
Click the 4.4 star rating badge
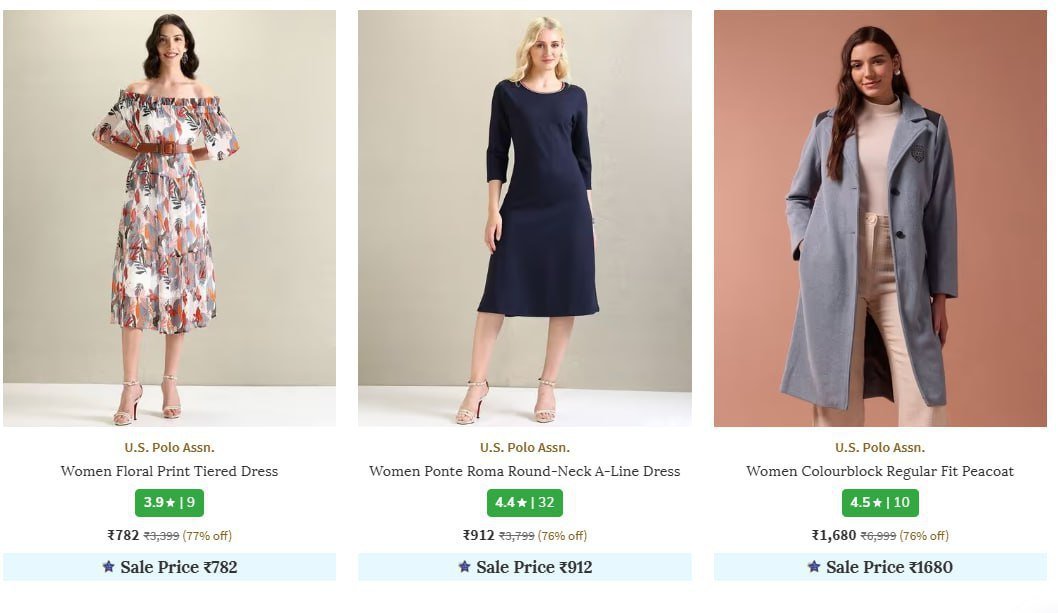524,503
